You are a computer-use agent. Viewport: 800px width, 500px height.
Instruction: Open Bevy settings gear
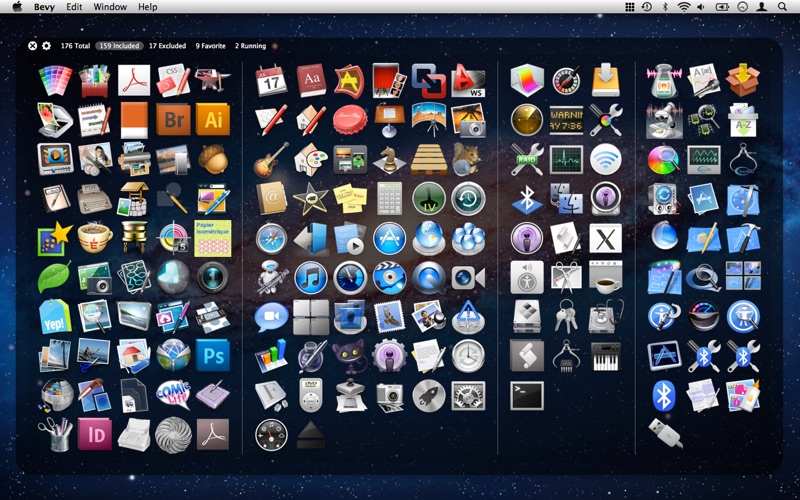tap(46, 46)
